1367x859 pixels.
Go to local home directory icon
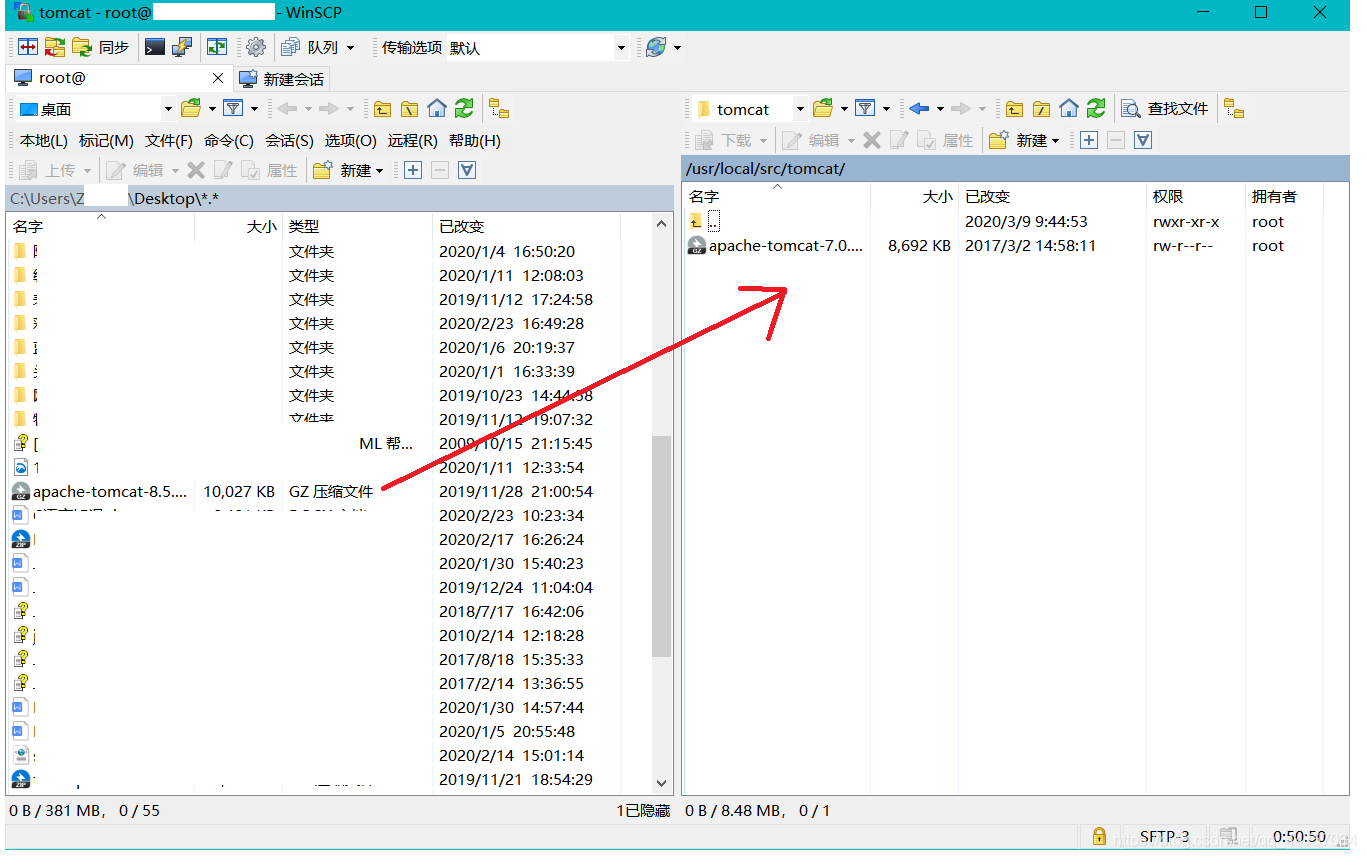point(437,109)
